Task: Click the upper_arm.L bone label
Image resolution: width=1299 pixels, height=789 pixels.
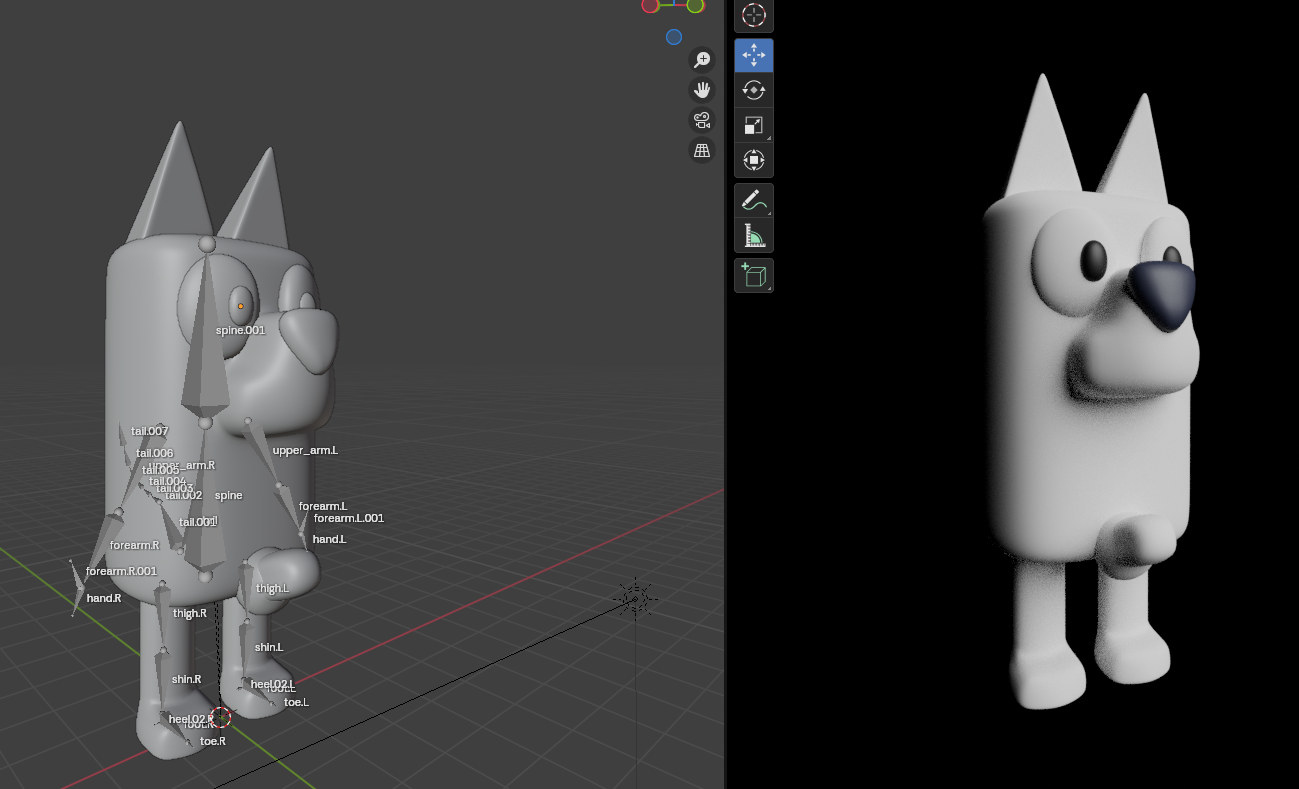Action: [x=305, y=450]
